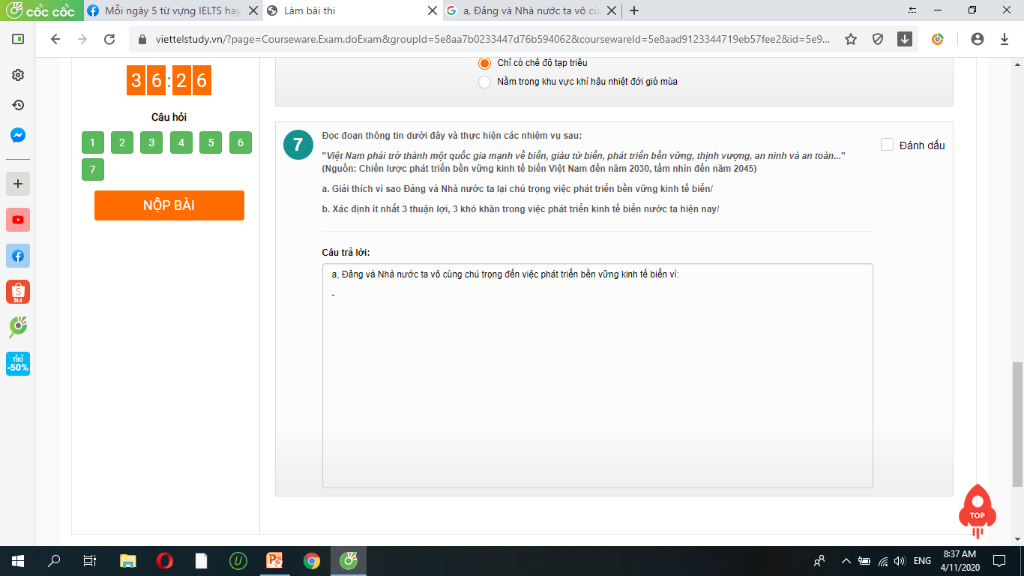Open Facebook from the sidebar
1024x576 pixels.
coord(18,256)
